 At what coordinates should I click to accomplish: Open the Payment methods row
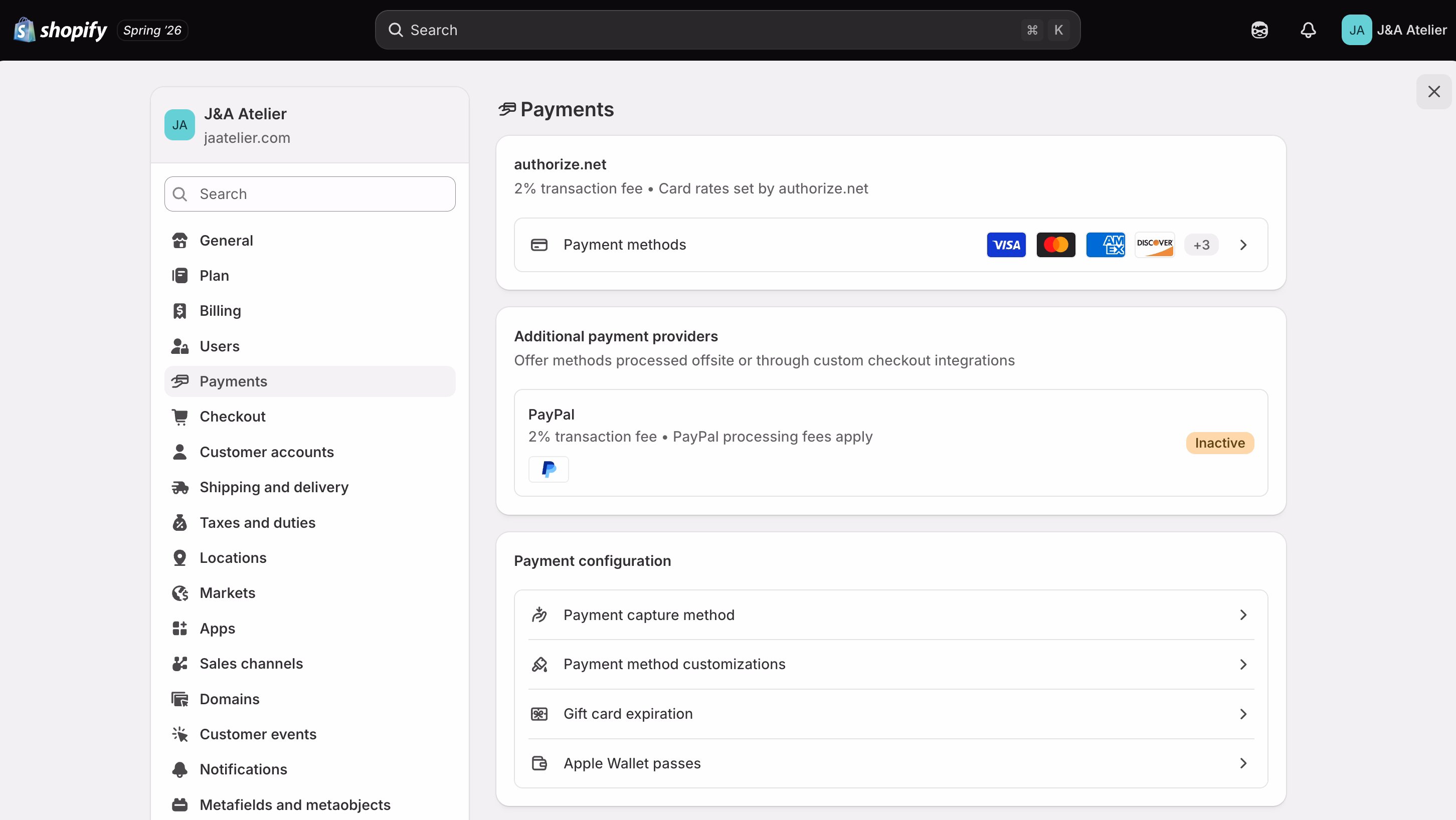pyautogui.click(x=890, y=245)
